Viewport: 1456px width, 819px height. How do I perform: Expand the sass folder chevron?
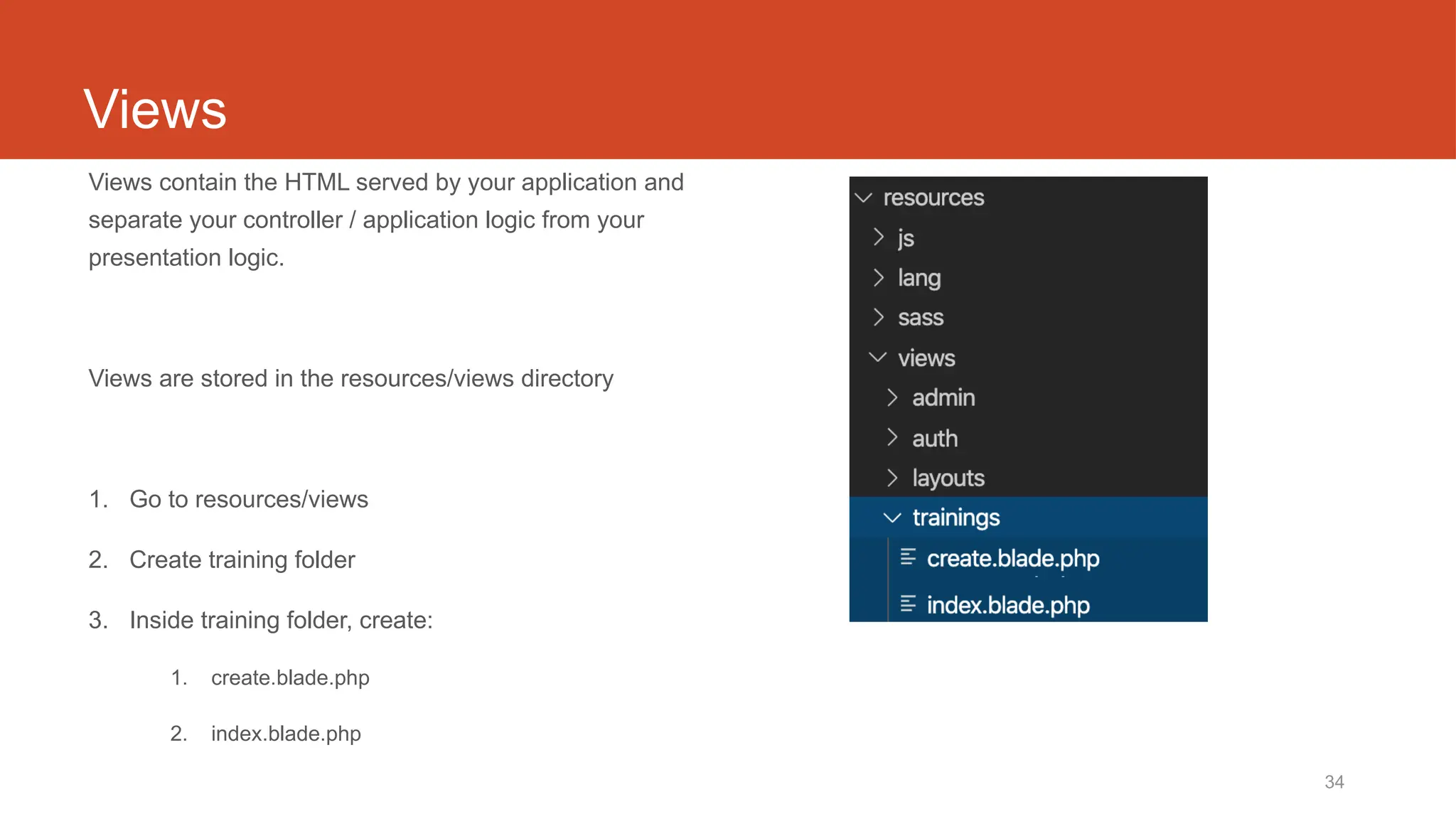point(879,317)
